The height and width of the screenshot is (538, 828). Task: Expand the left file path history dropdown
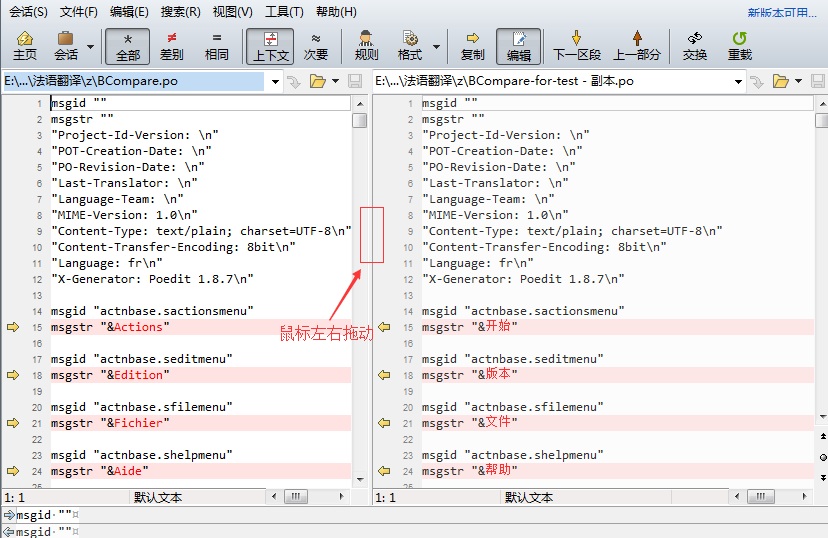point(275,81)
